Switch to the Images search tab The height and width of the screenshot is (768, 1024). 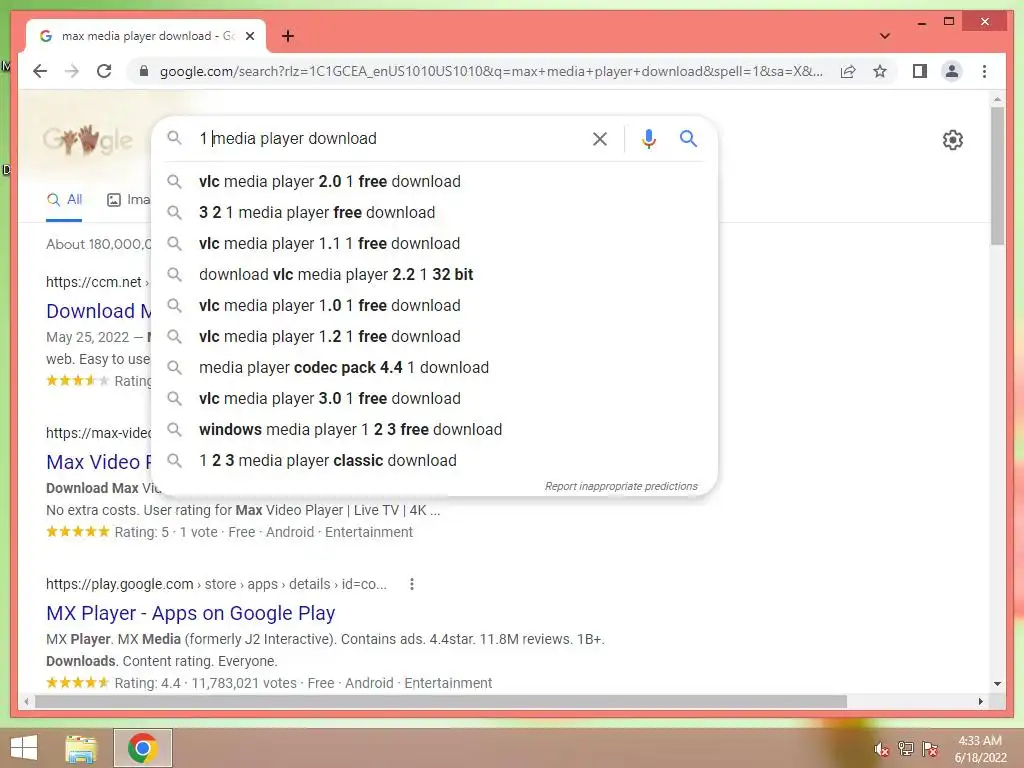pos(129,200)
